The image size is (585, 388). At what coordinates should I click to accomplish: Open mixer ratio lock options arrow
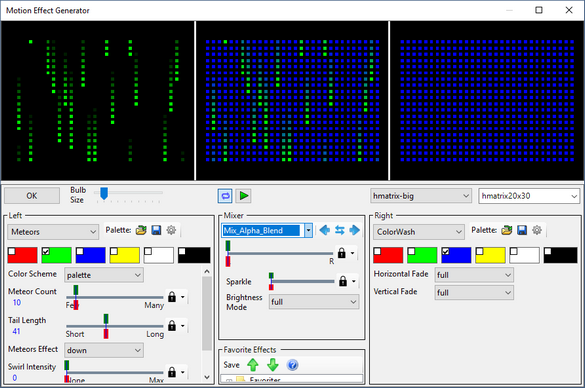click(x=352, y=253)
